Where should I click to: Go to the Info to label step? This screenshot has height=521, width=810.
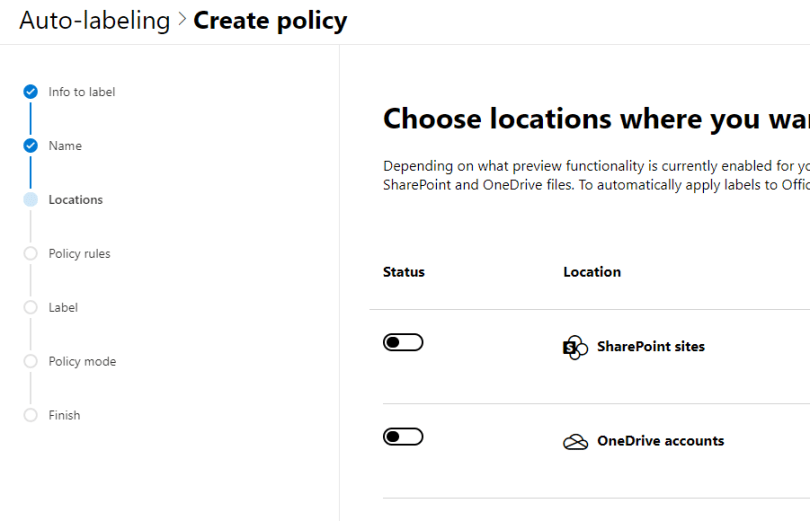[x=82, y=92]
